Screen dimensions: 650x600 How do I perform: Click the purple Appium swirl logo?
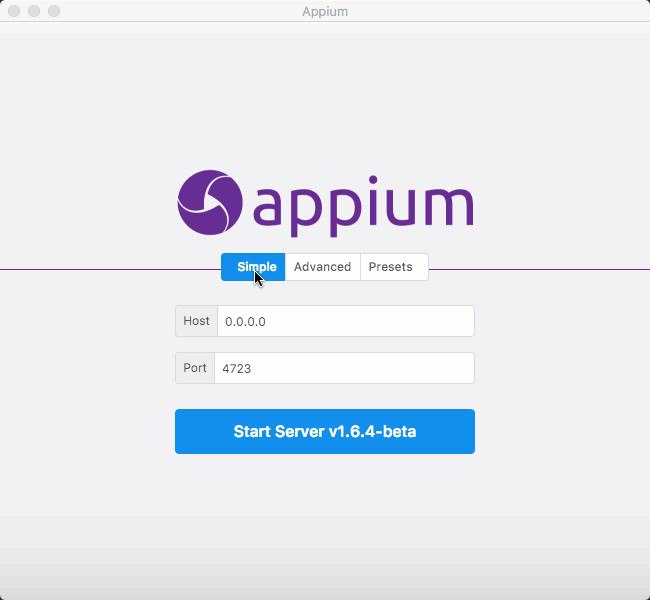click(x=210, y=202)
